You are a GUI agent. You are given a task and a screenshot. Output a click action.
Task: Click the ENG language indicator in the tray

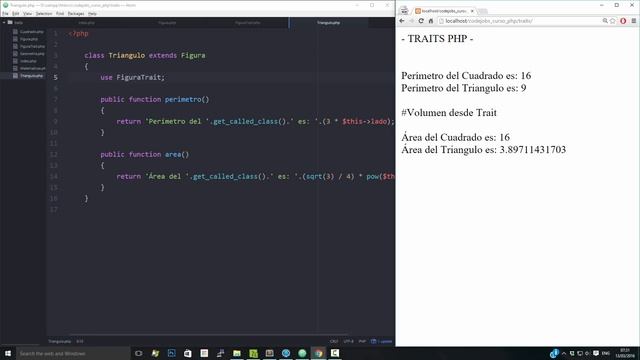[x=606, y=353]
